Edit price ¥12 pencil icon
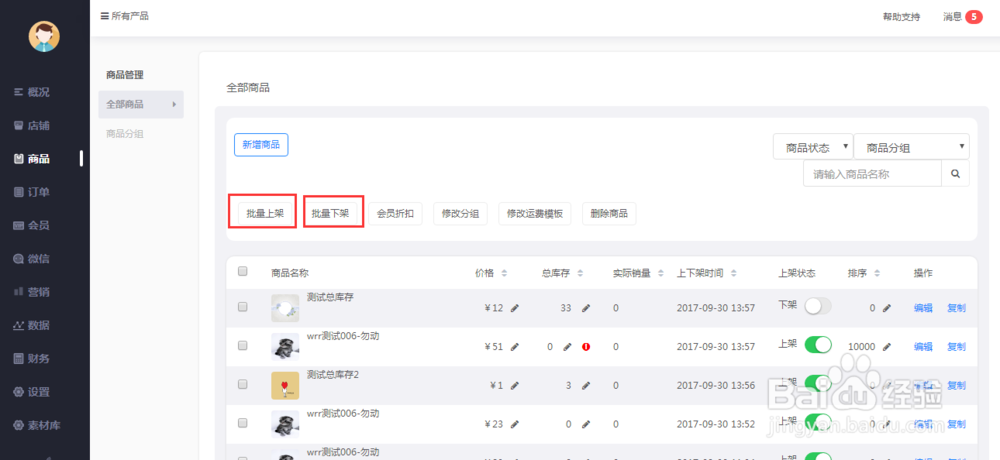1000x460 pixels. pos(515,308)
